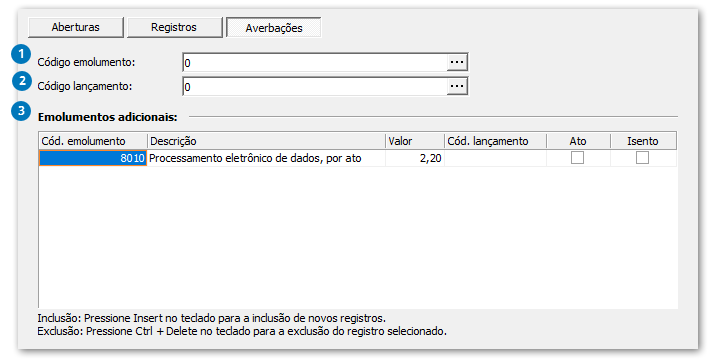This screenshot has height=362, width=711.
Task: Click the 'Processamento eletrônico de dados, por ato' cell
Action: tap(266, 158)
